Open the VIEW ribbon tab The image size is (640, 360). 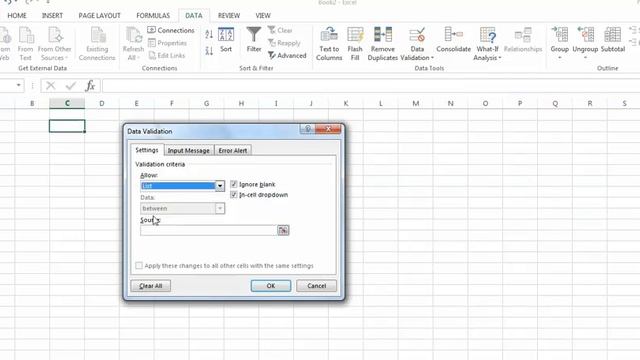tap(263, 16)
